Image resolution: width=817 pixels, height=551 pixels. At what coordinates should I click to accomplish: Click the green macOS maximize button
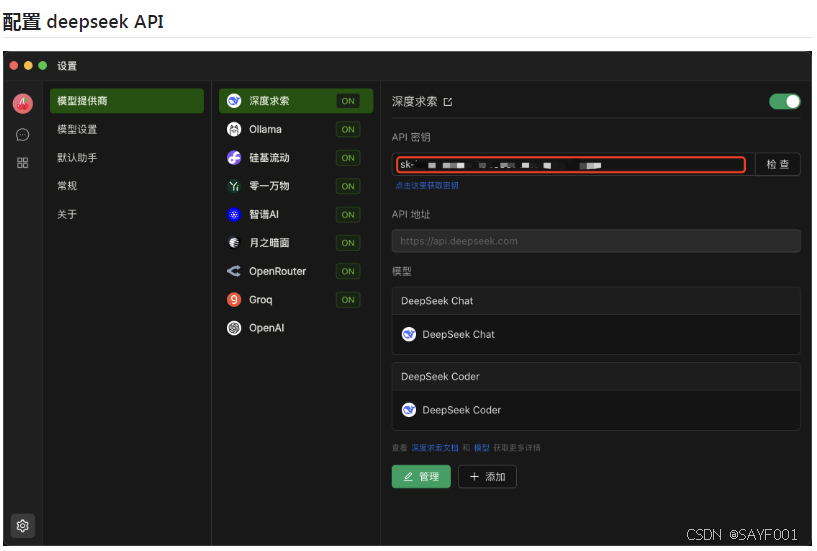pos(43,65)
